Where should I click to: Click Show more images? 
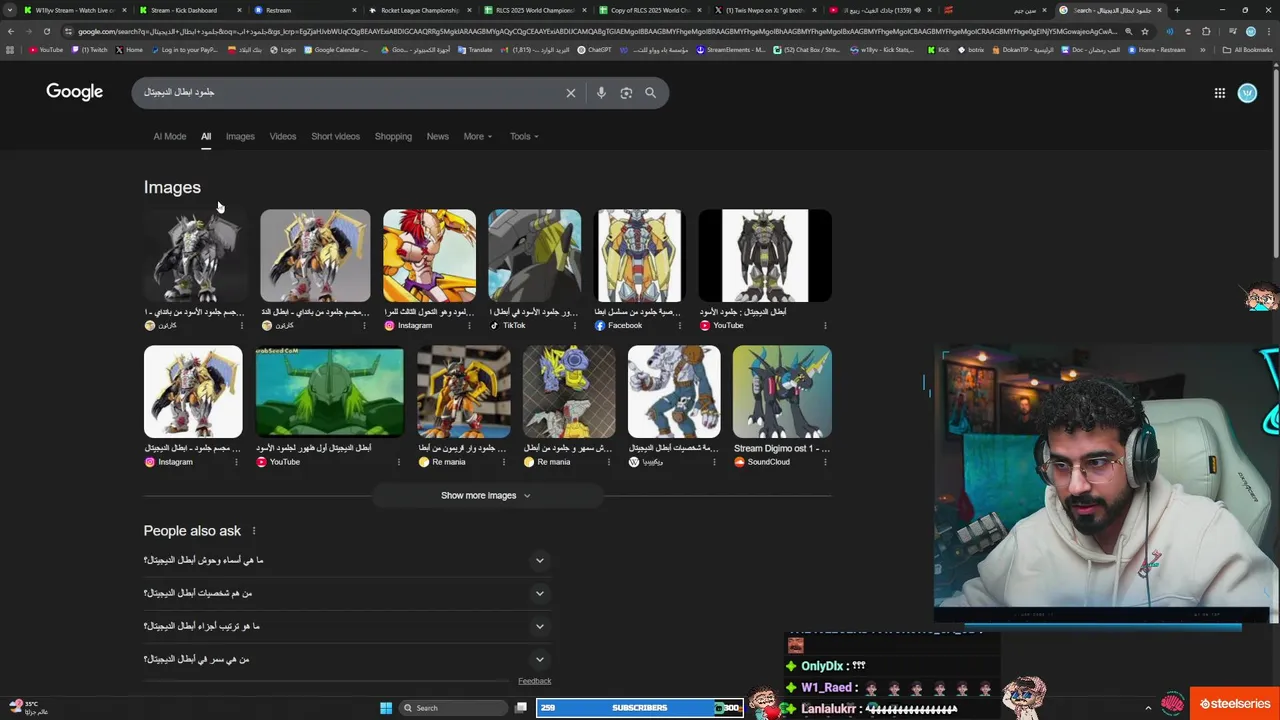[486, 495]
